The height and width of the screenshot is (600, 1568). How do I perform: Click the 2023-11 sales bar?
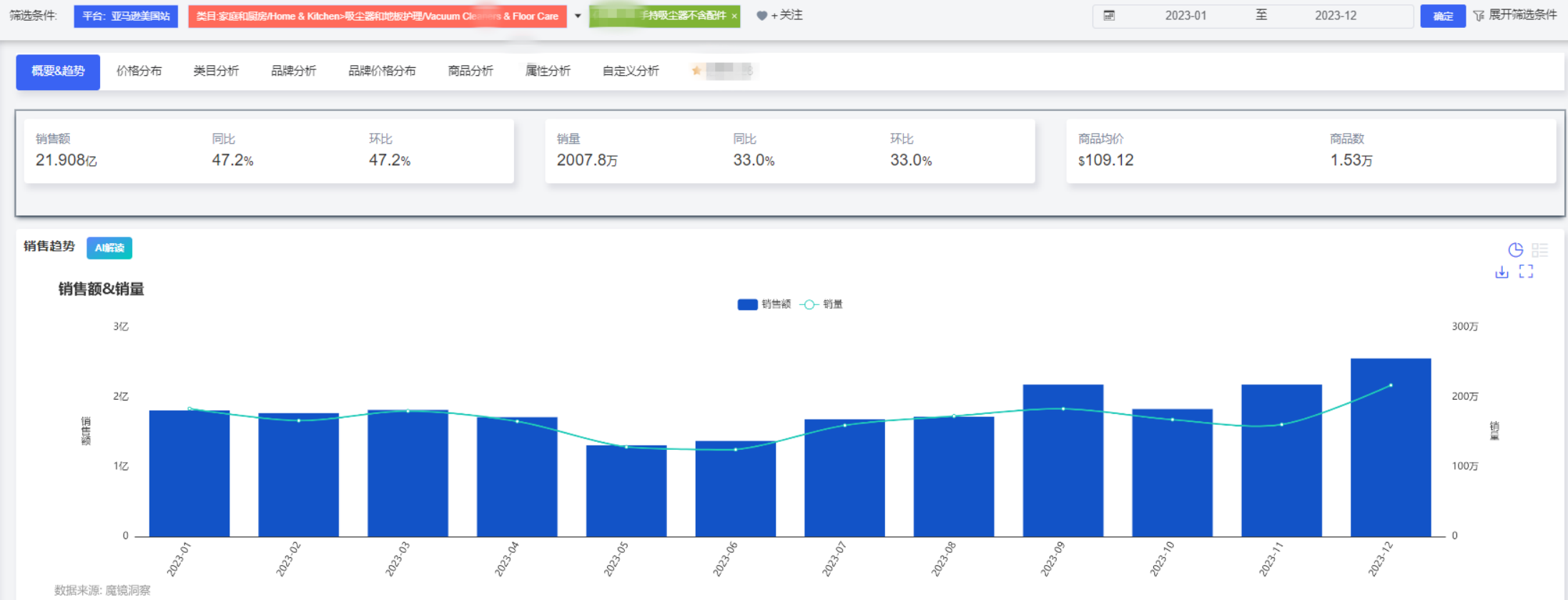click(x=1282, y=461)
